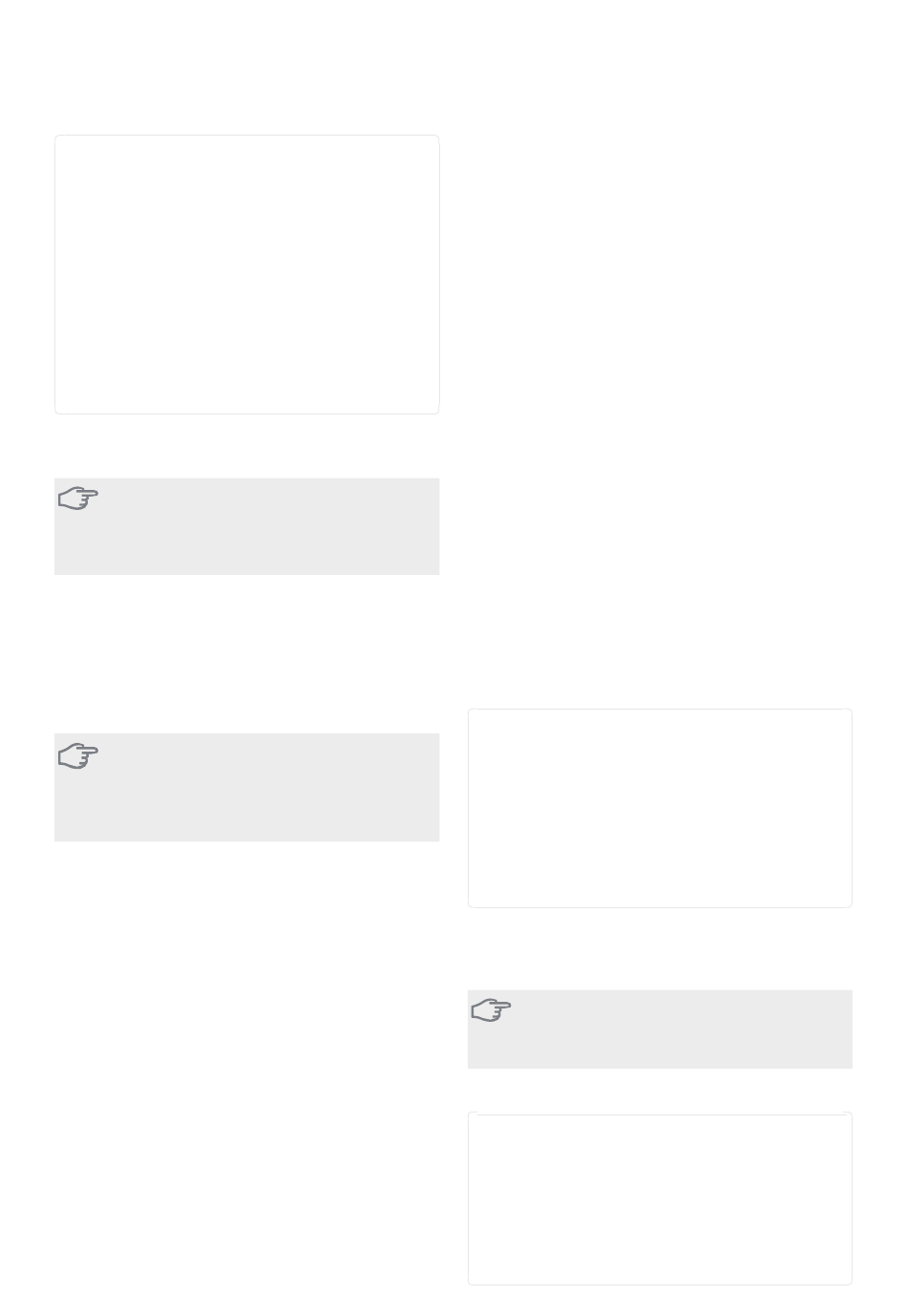Select the first gray note box body

(246, 526)
